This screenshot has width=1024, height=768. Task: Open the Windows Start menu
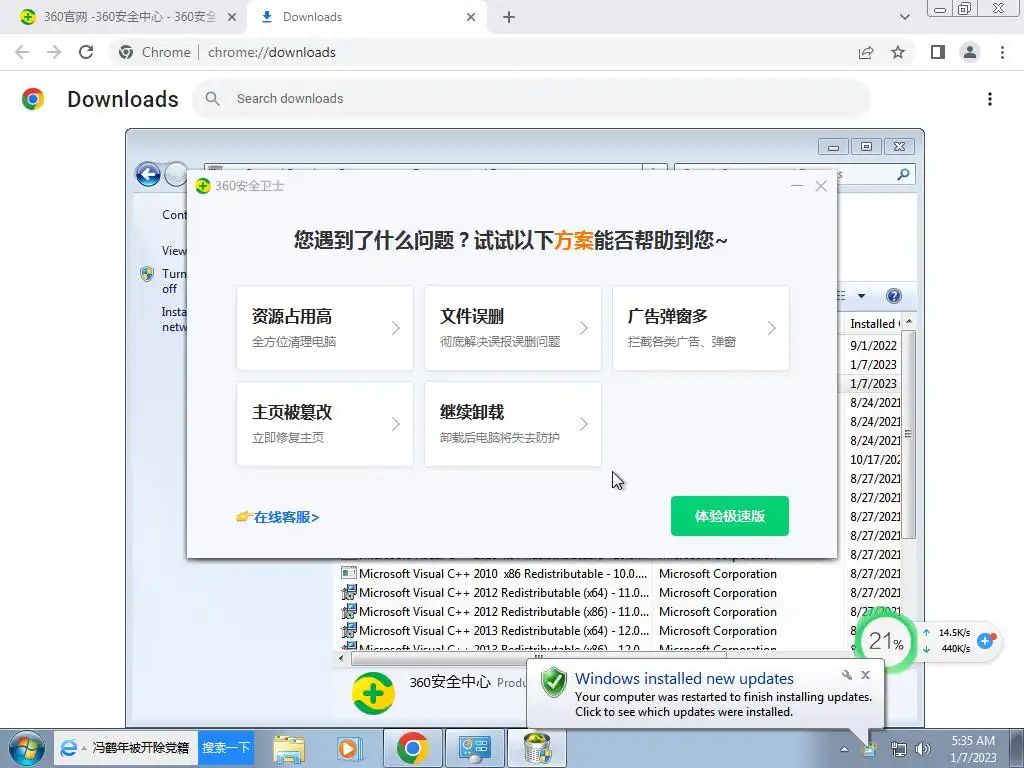pyautogui.click(x=26, y=748)
